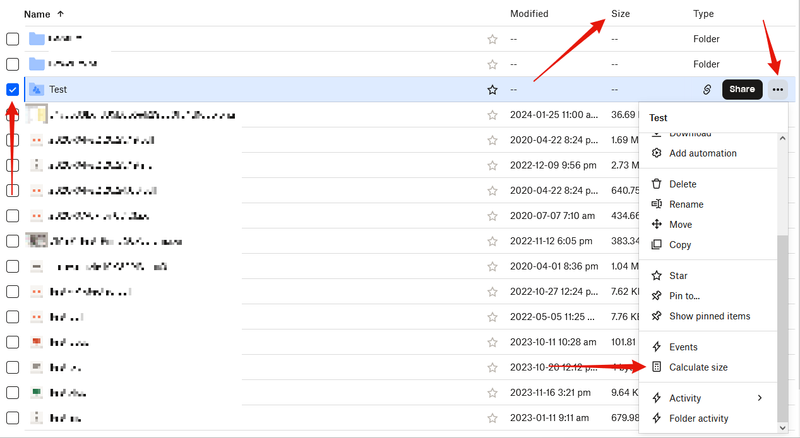Open the Test folder by its name

click(58, 89)
